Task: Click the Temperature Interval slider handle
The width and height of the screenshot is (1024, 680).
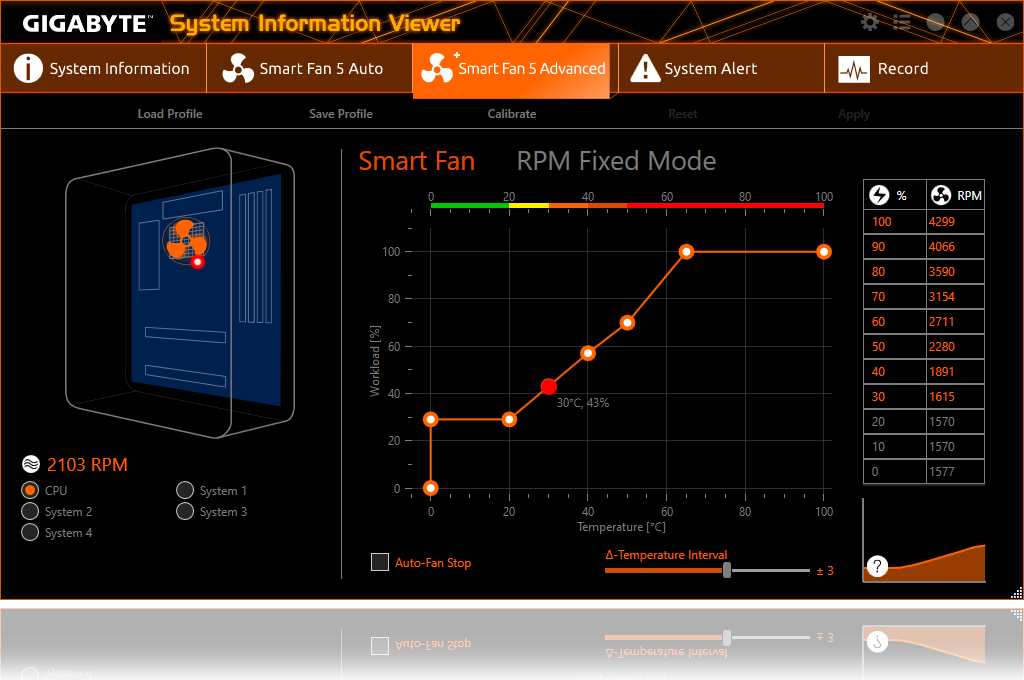Action: (x=727, y=570)
